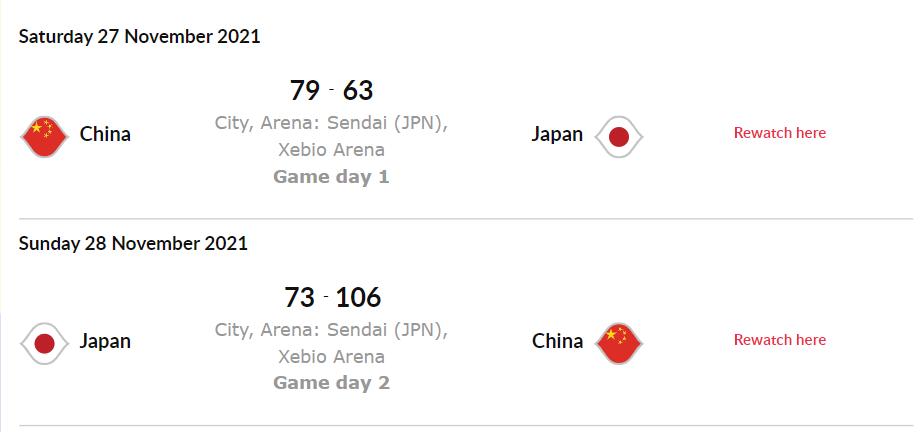The image size is (924, 432).
Task: Click the 73 - 106 final score
Action: point(331,298)
